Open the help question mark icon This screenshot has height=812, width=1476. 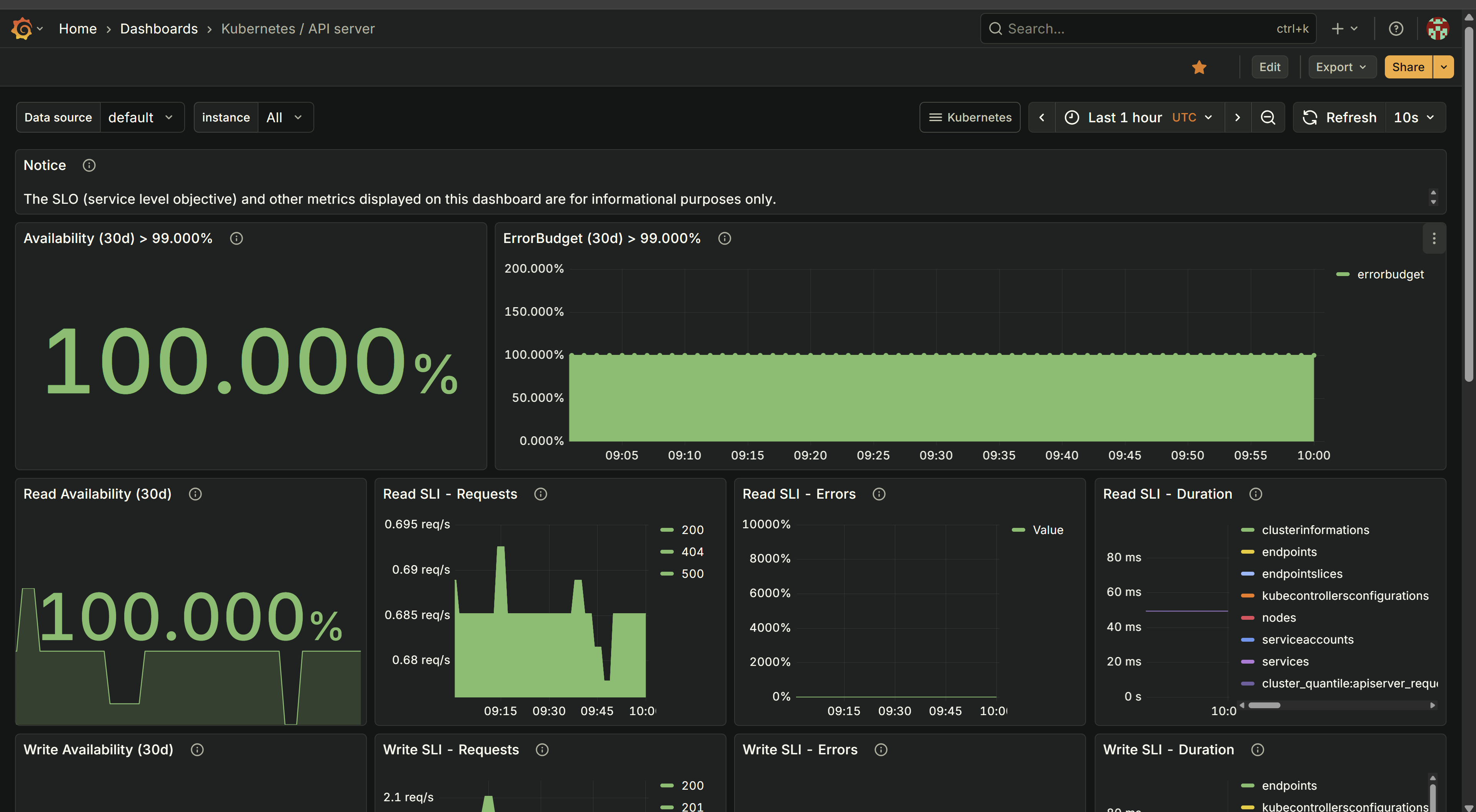pos(1396,28)
